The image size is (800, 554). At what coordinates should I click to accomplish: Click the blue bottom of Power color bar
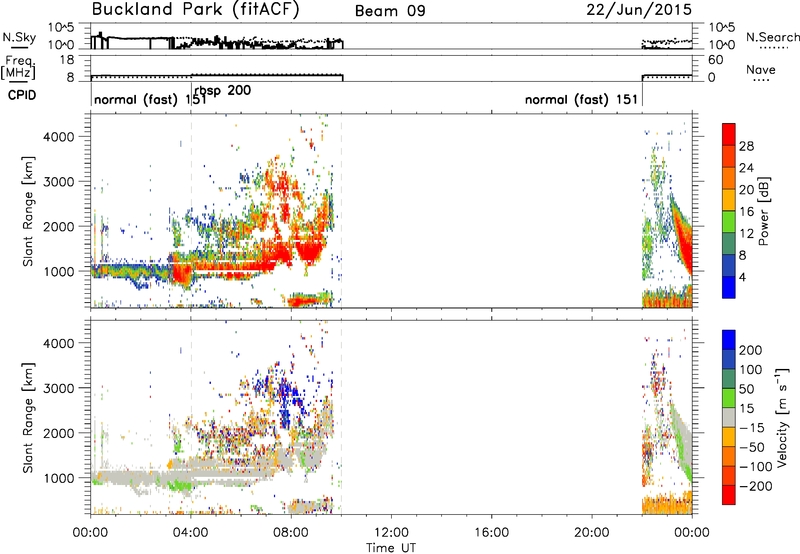coord(729,288)
